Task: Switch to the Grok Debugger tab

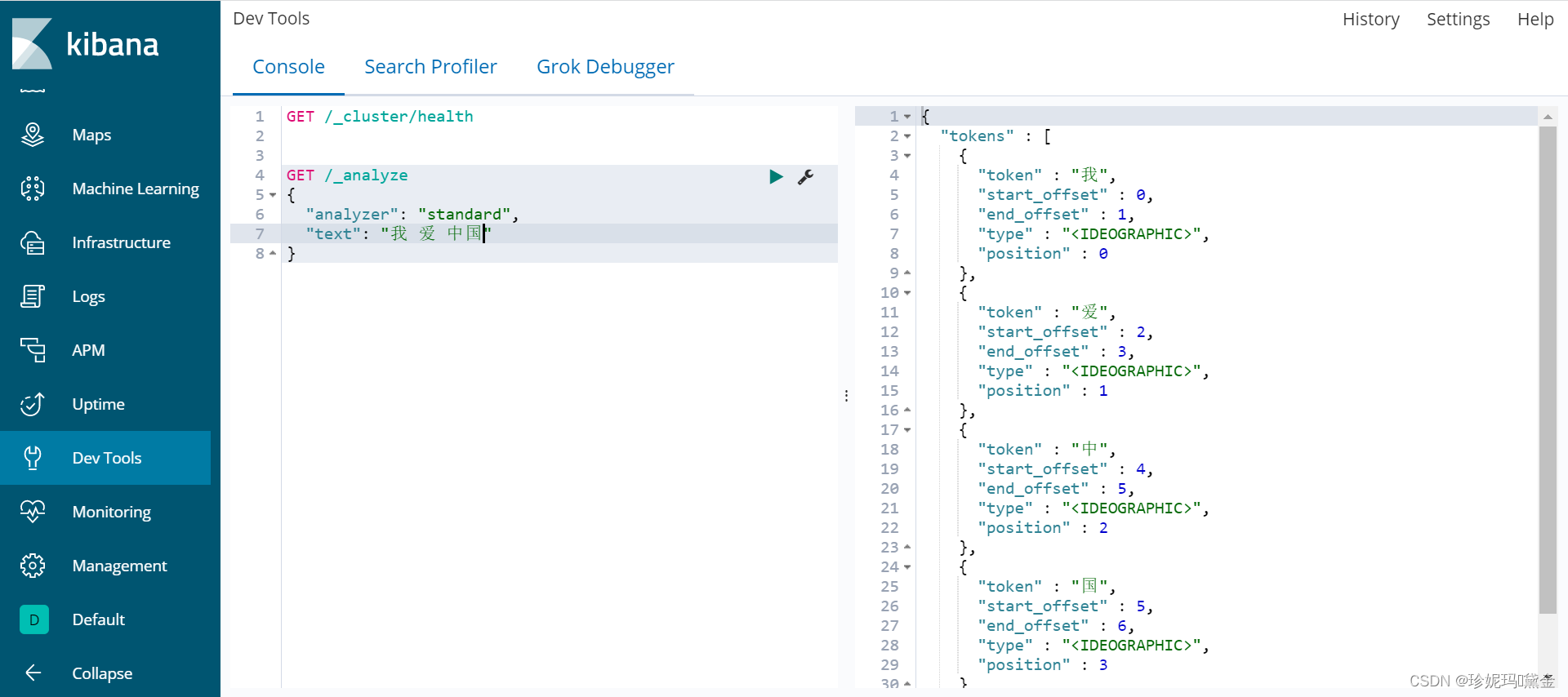Action: coord(605,67)
